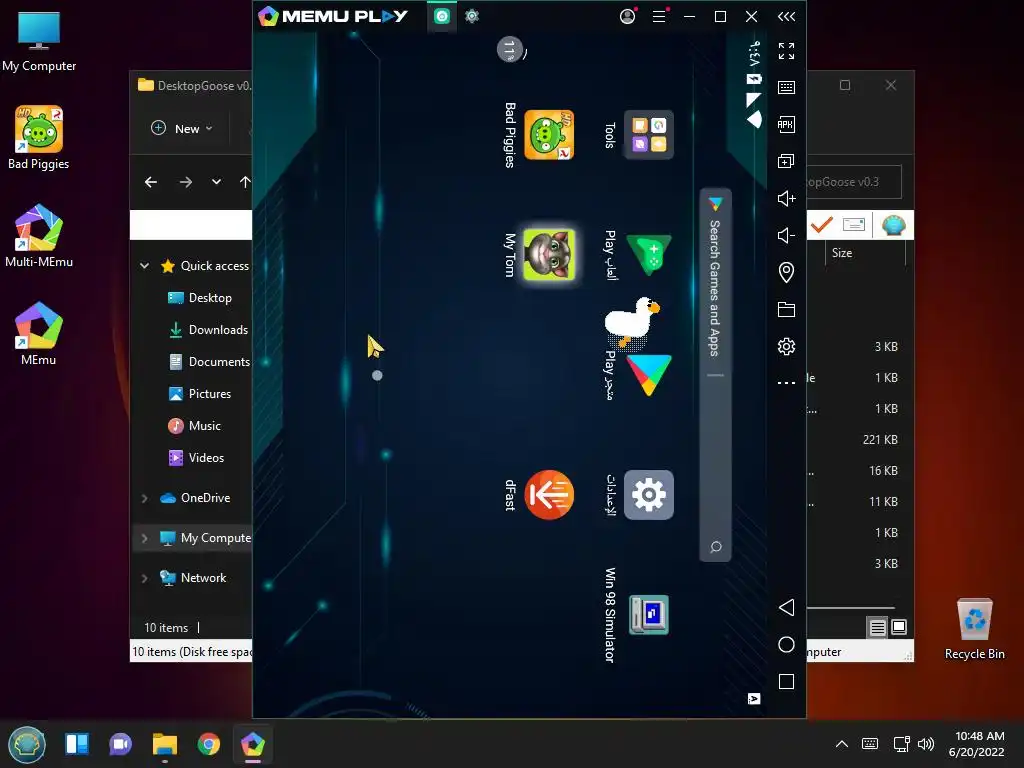1024x768 pixels.
Task: Open shared folder from MEmu sidebar
Action: point(786,310)
